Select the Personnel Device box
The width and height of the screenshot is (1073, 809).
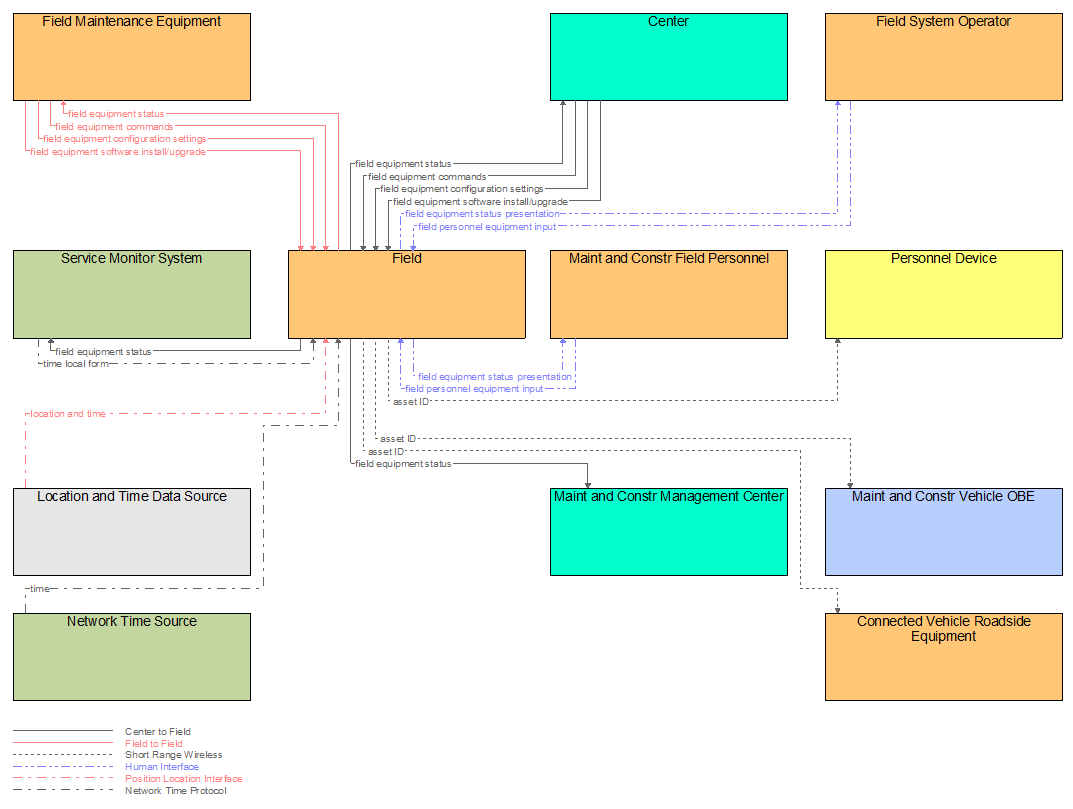[944, 294]
